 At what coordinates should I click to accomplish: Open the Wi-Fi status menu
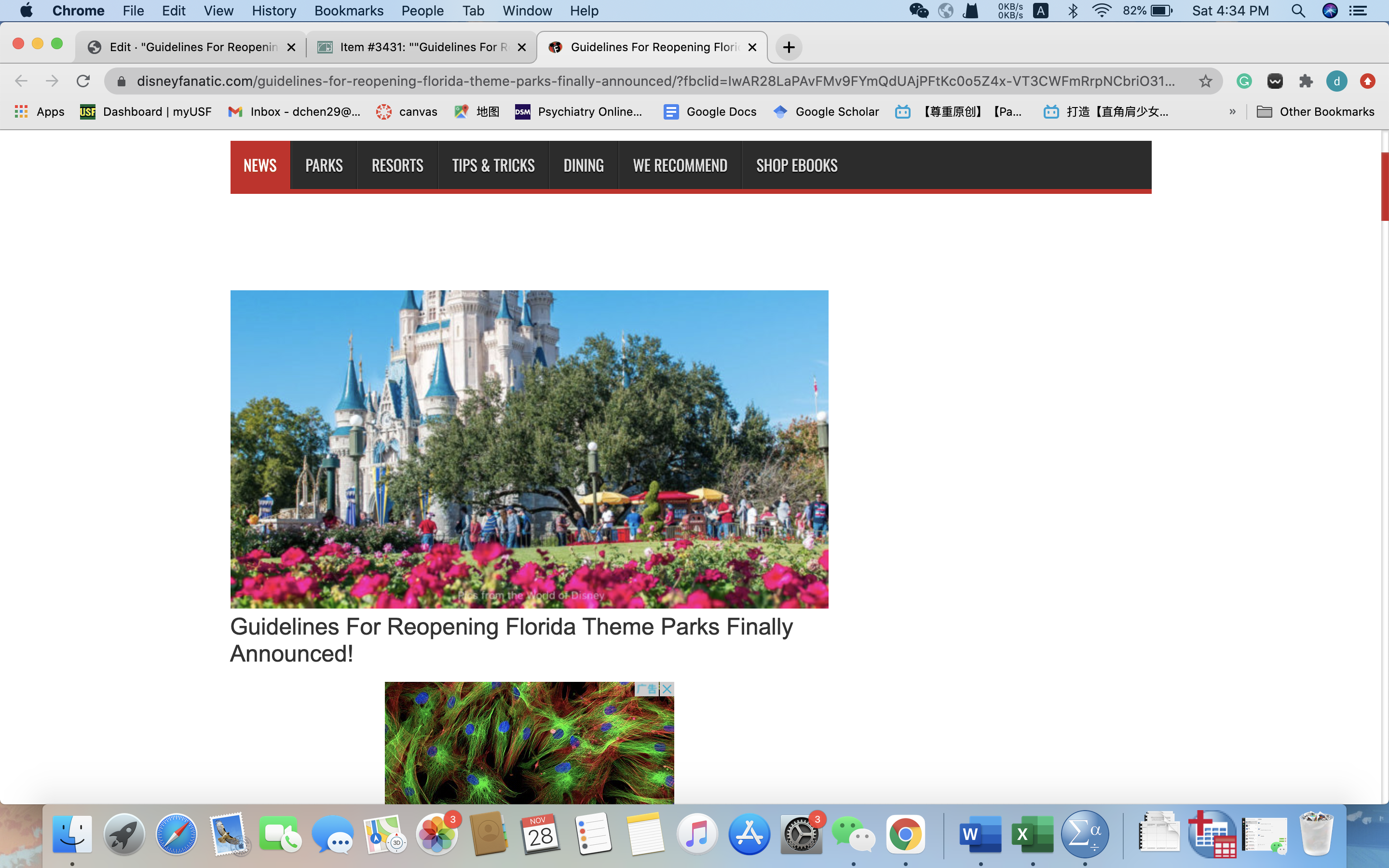[x=1102, y=11]
